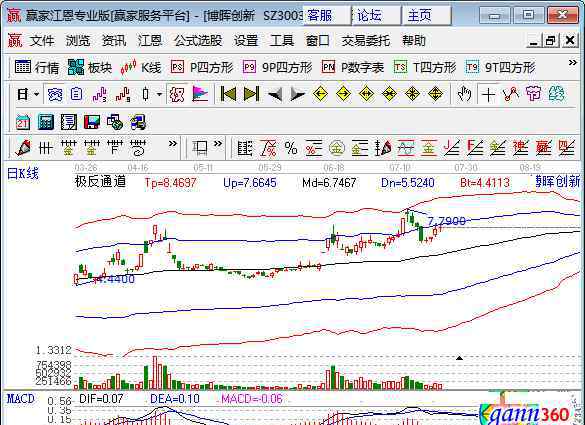Click the yellow diamond horizontal-expand icon
This screenshot has width=585, height=425.
366,94
